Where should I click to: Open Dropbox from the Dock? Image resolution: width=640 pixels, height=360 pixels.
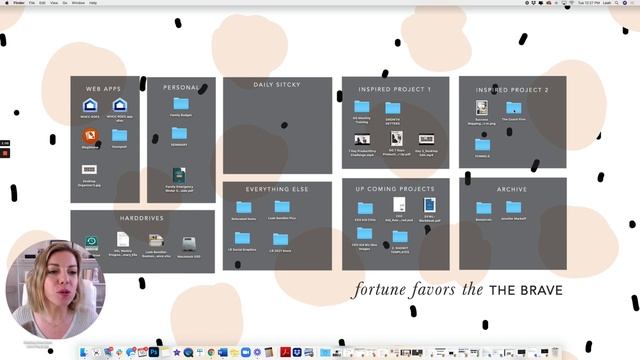[x=297, y=352]
